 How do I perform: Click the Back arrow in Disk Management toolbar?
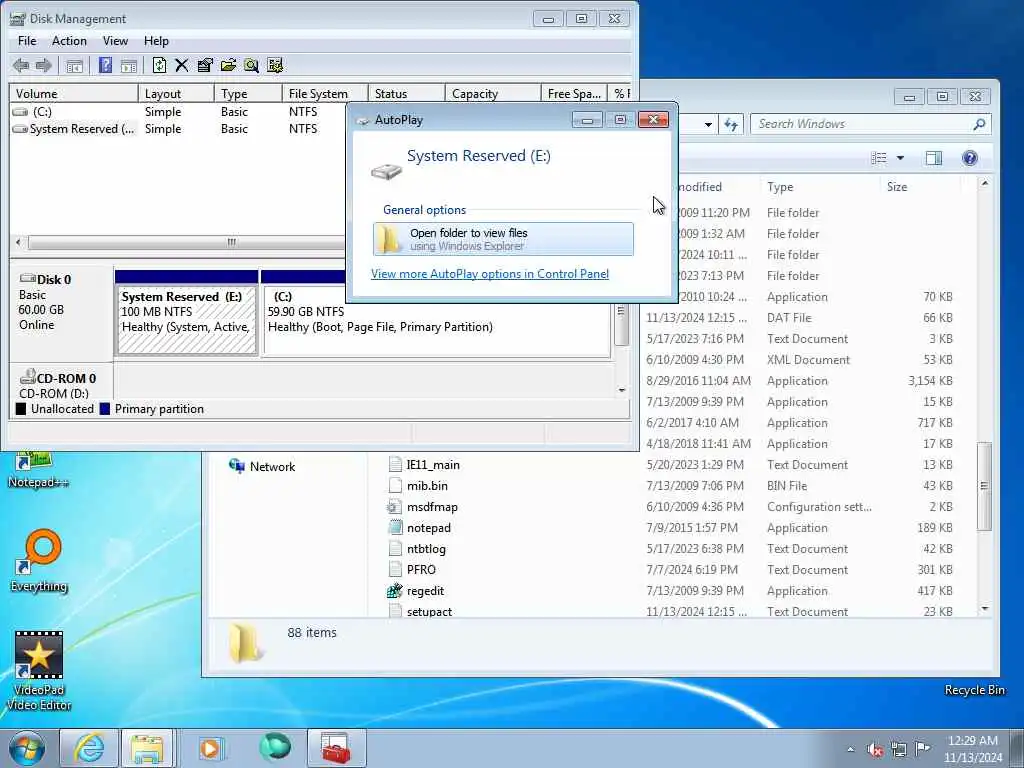pyautogui.click(x=21, y=65)
